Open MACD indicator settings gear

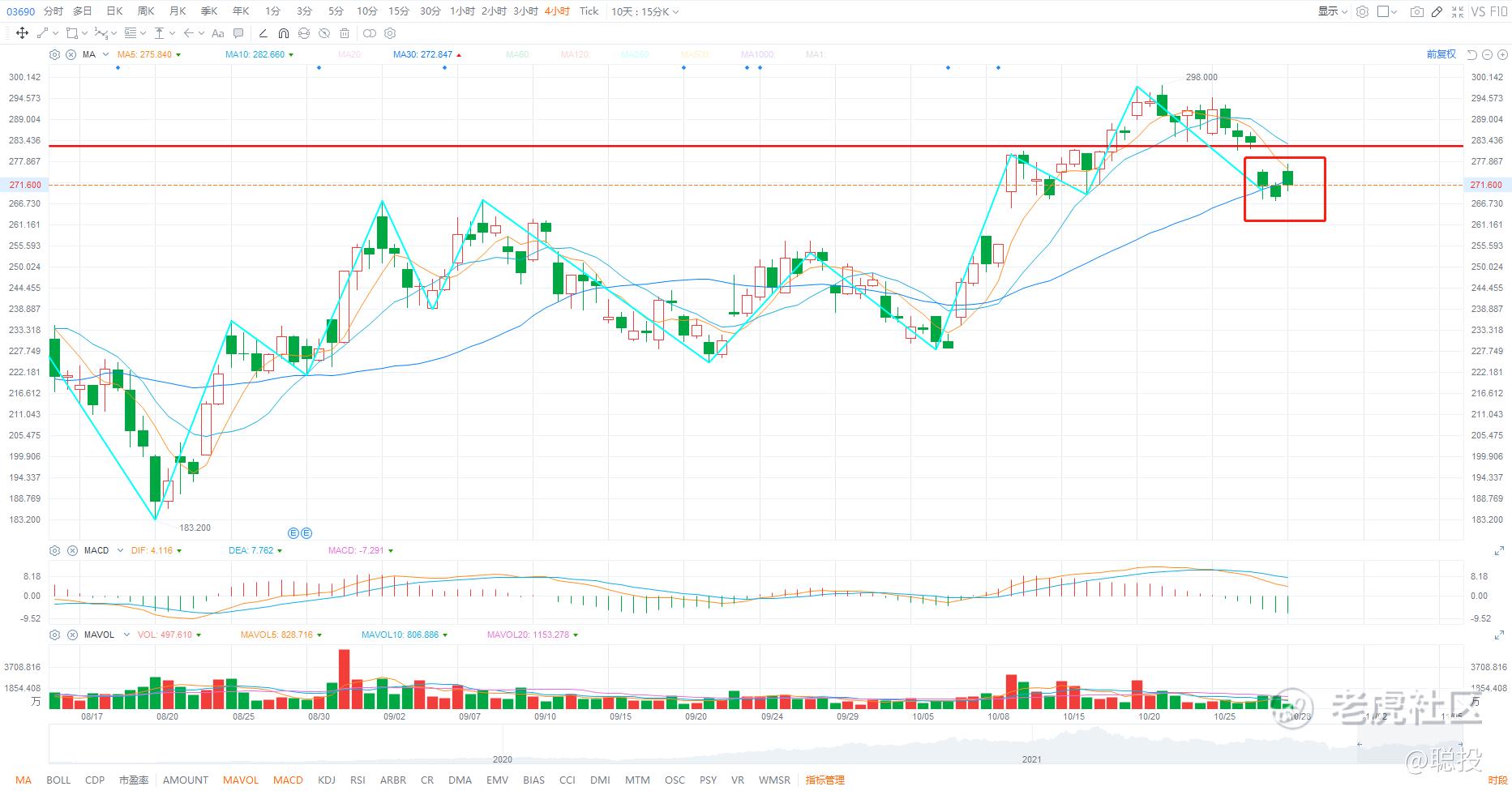pos(54,550)
